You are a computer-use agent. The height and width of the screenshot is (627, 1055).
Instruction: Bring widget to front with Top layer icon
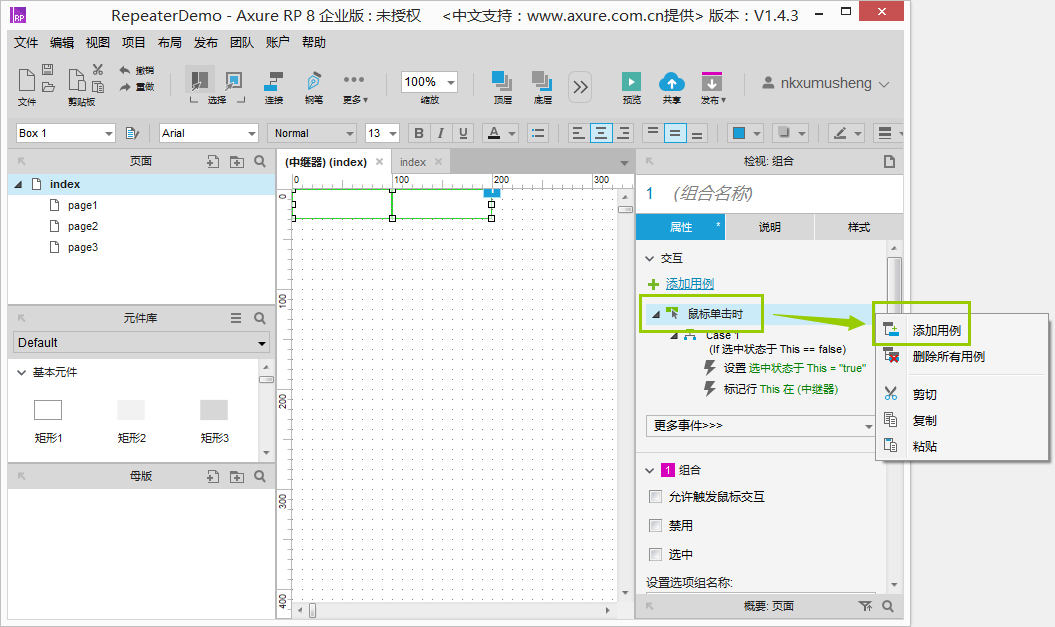502,81
